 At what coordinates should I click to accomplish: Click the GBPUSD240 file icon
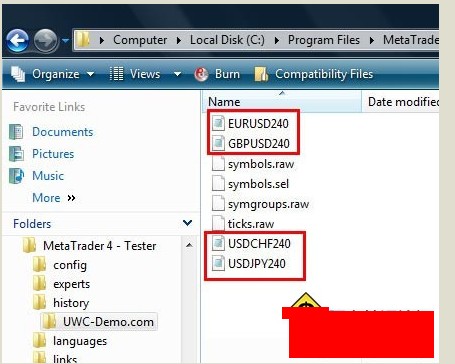(218, 143)
